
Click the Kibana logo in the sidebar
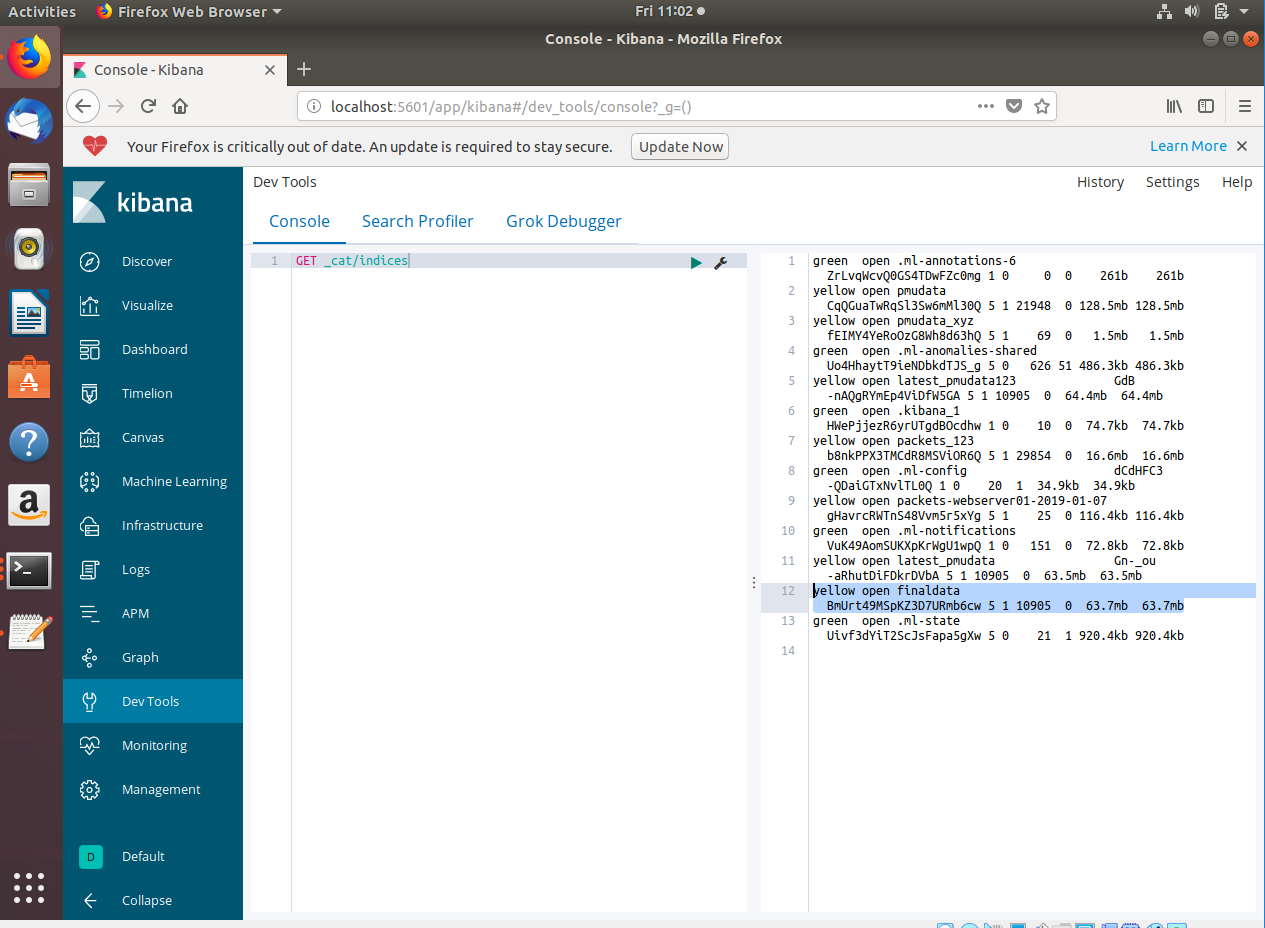click(x=133, y=203)
